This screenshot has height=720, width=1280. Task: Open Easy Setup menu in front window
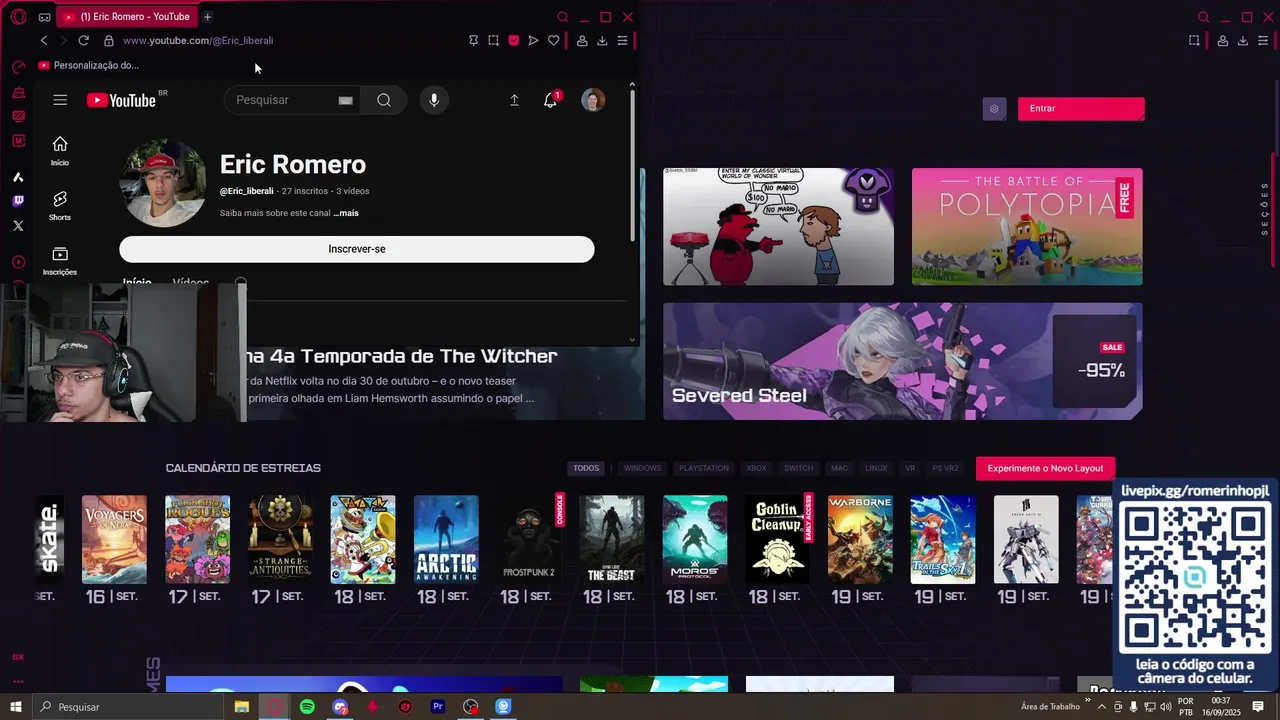click(x=622, y=41)
